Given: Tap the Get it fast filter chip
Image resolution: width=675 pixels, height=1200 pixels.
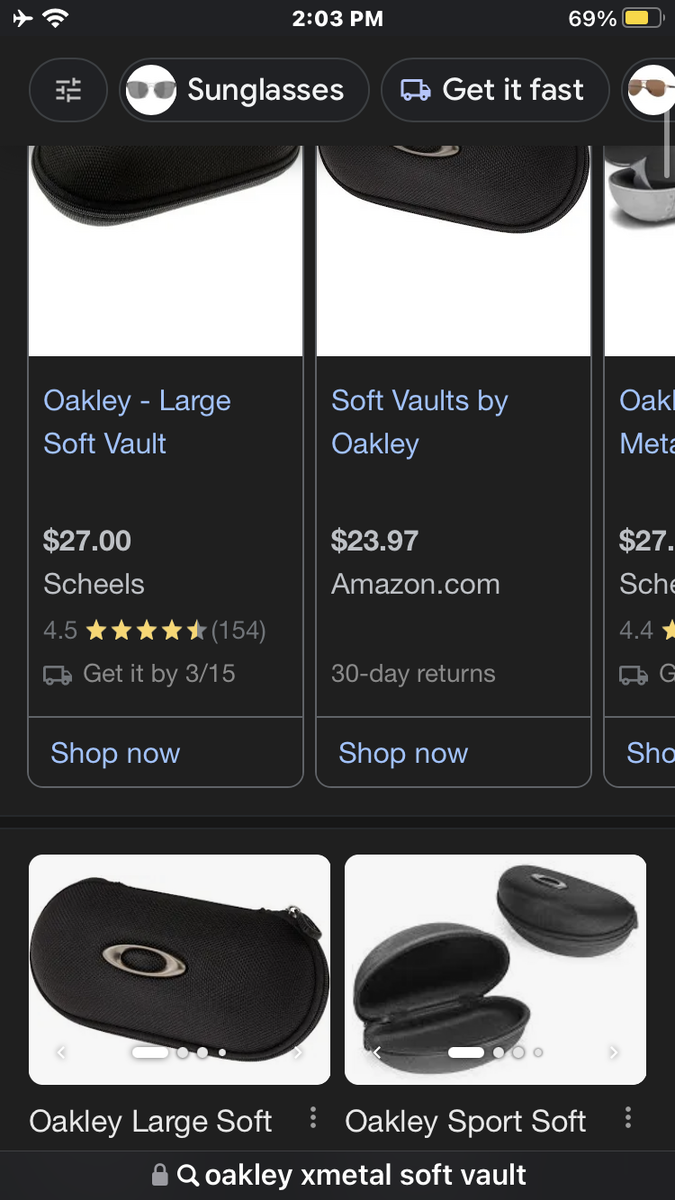Looking at the screenshot, I should pos(494,91).
